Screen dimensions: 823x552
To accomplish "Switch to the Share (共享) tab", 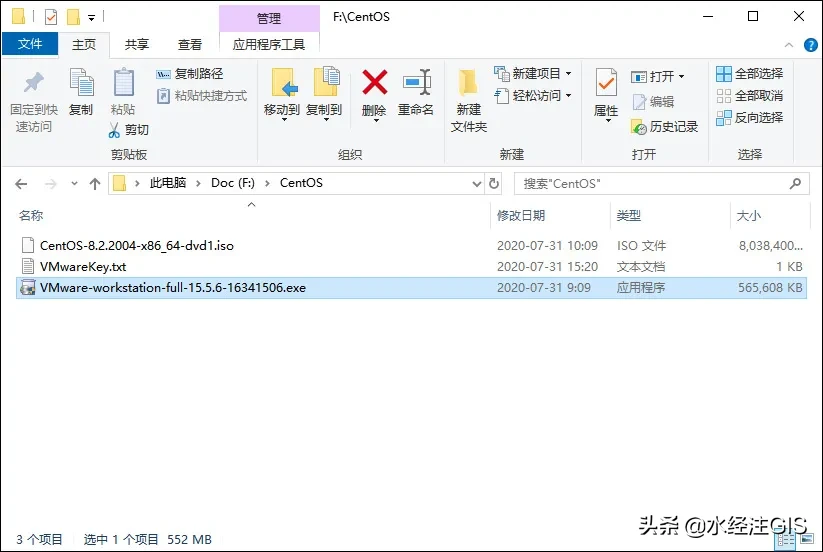I will point(137,45).
